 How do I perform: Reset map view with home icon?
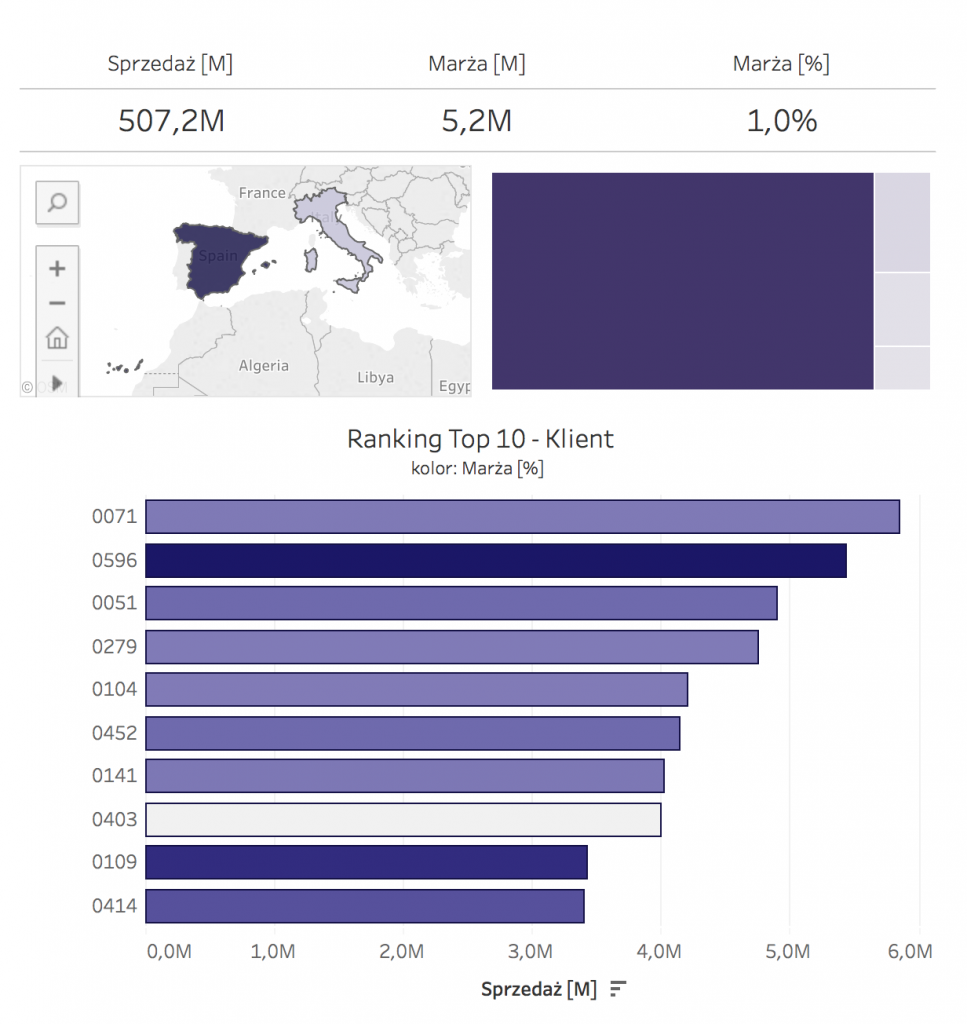click(57, 338)
